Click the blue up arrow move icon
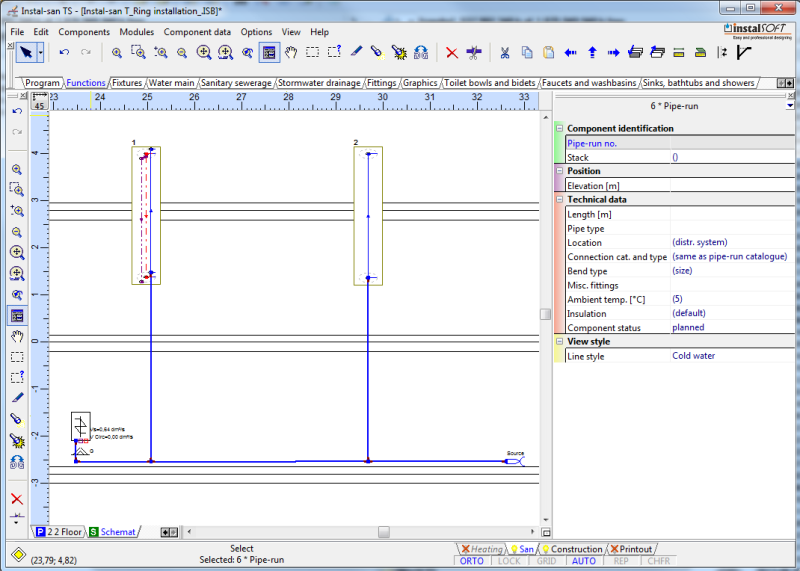 (592, 53)
